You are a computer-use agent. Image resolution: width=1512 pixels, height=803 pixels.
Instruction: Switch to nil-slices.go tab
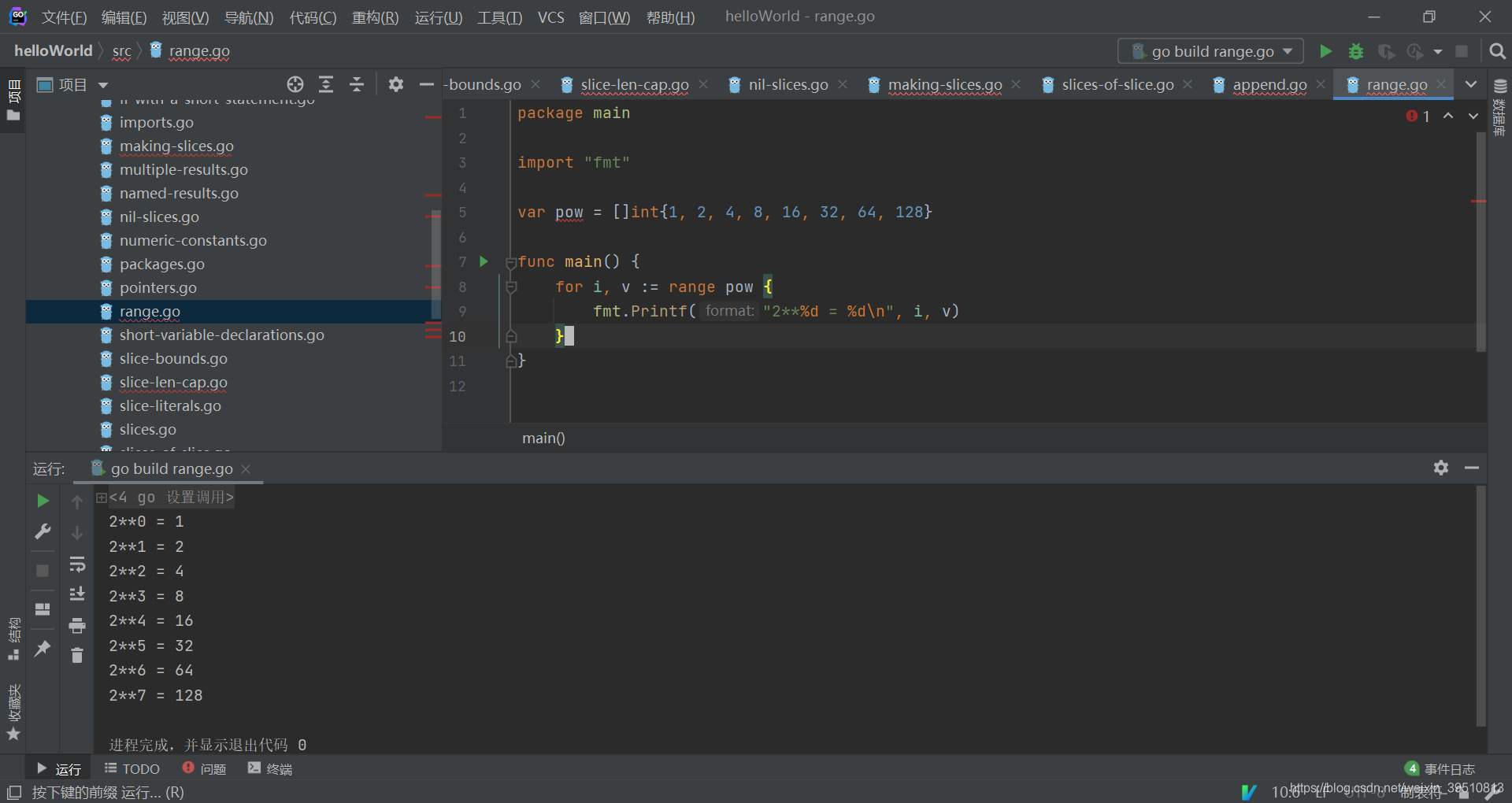[788, 84]
